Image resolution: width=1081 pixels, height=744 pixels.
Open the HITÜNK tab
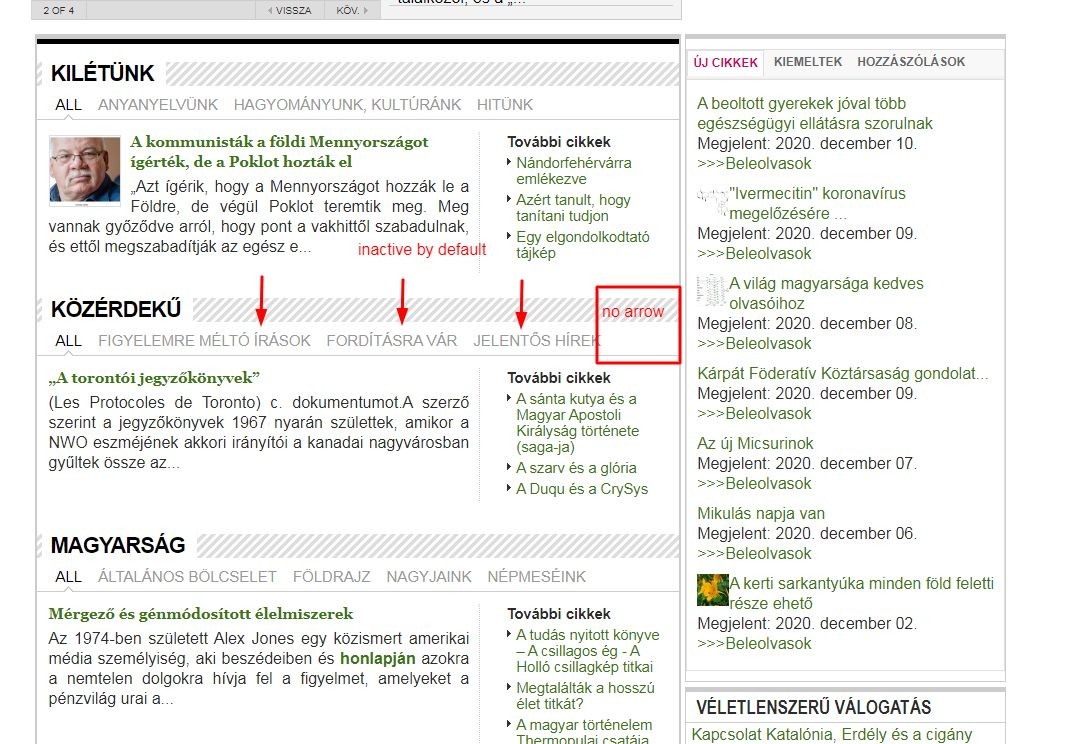tap(505, 105)
